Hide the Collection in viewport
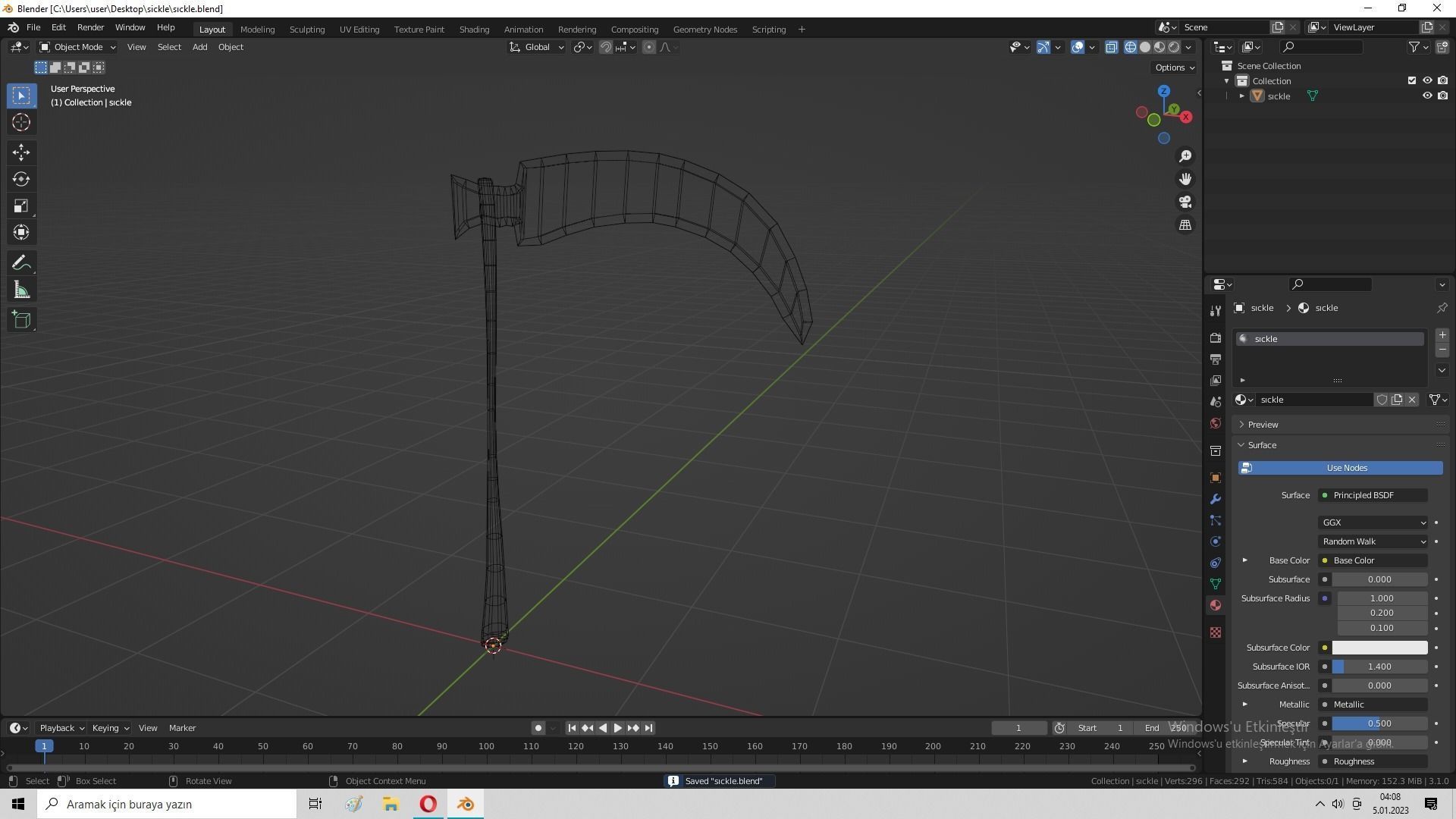 [x=1427, y=81]
